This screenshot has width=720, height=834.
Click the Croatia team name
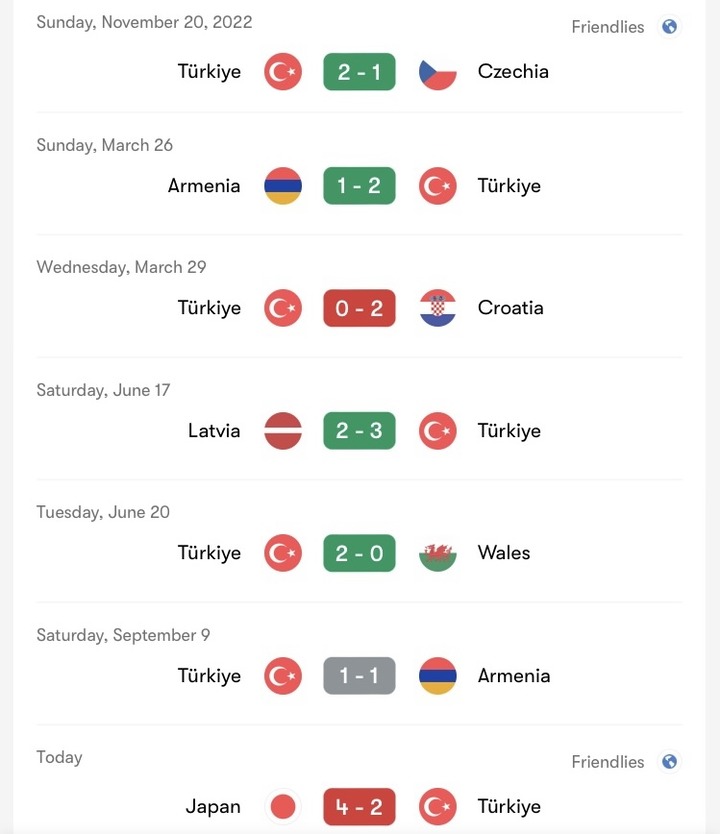tap(510, 308)
